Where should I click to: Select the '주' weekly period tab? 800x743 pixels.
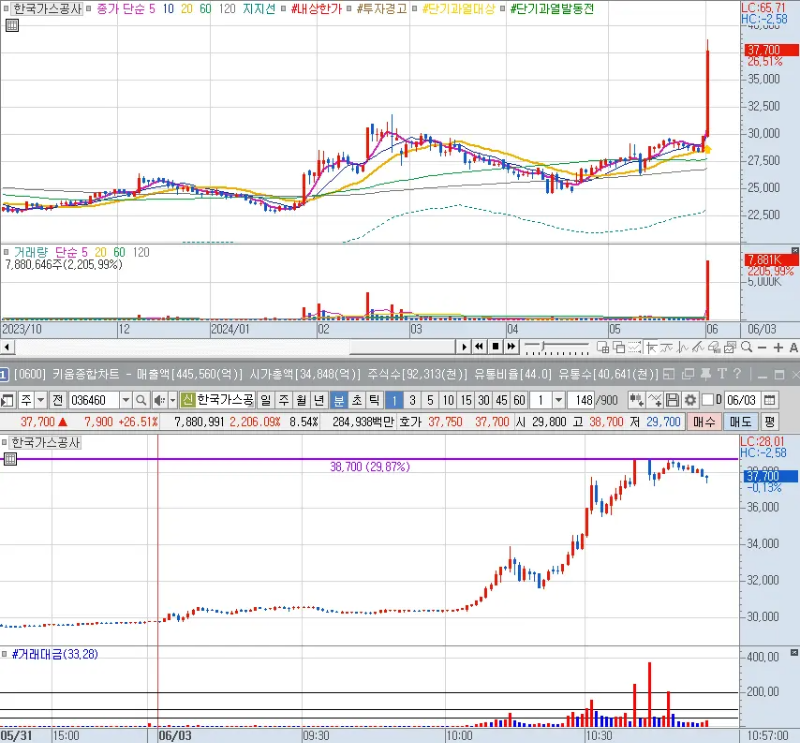pyautogui.click(x=284, y=400)
